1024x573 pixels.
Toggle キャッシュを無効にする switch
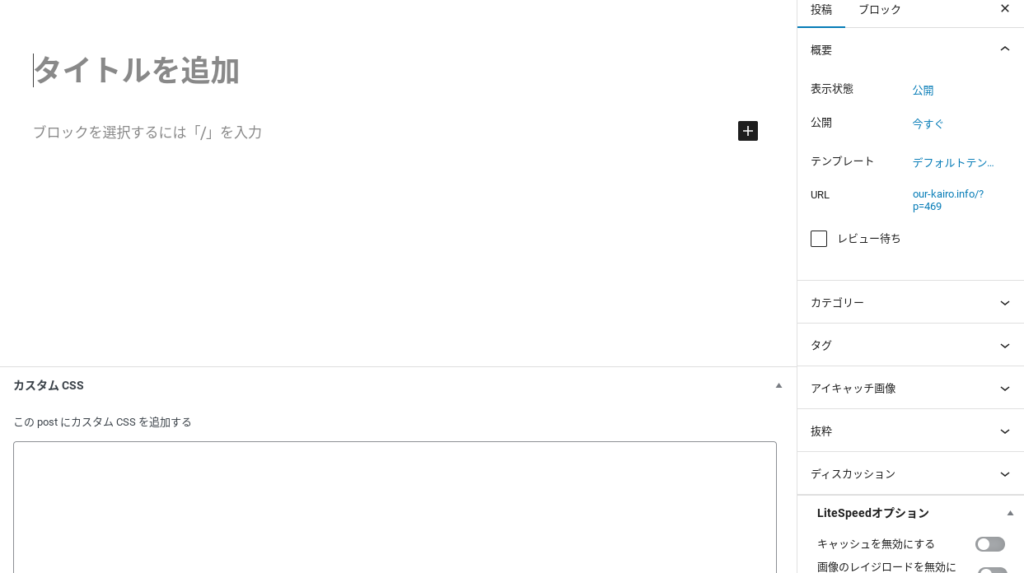990,544
